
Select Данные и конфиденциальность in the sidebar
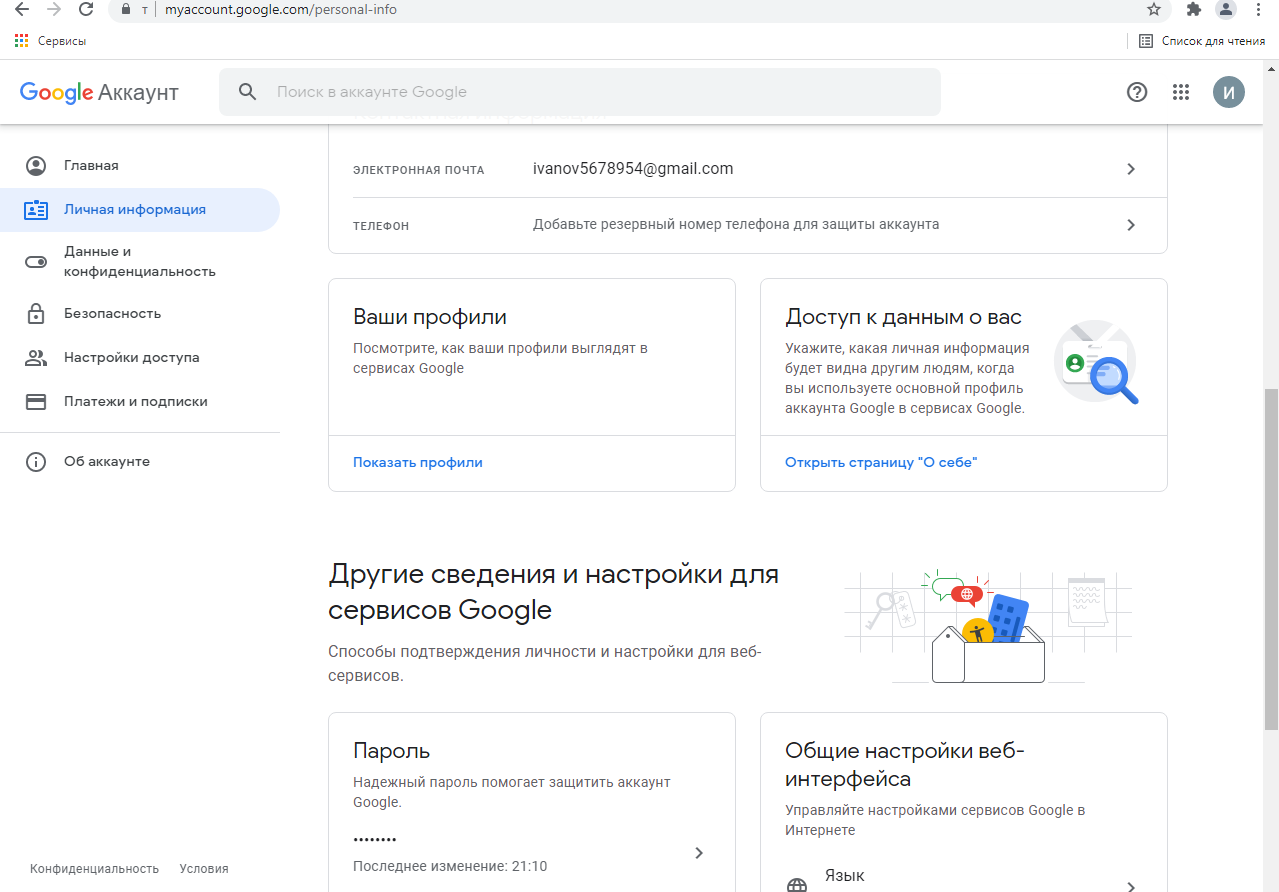[x=139, y=262]
